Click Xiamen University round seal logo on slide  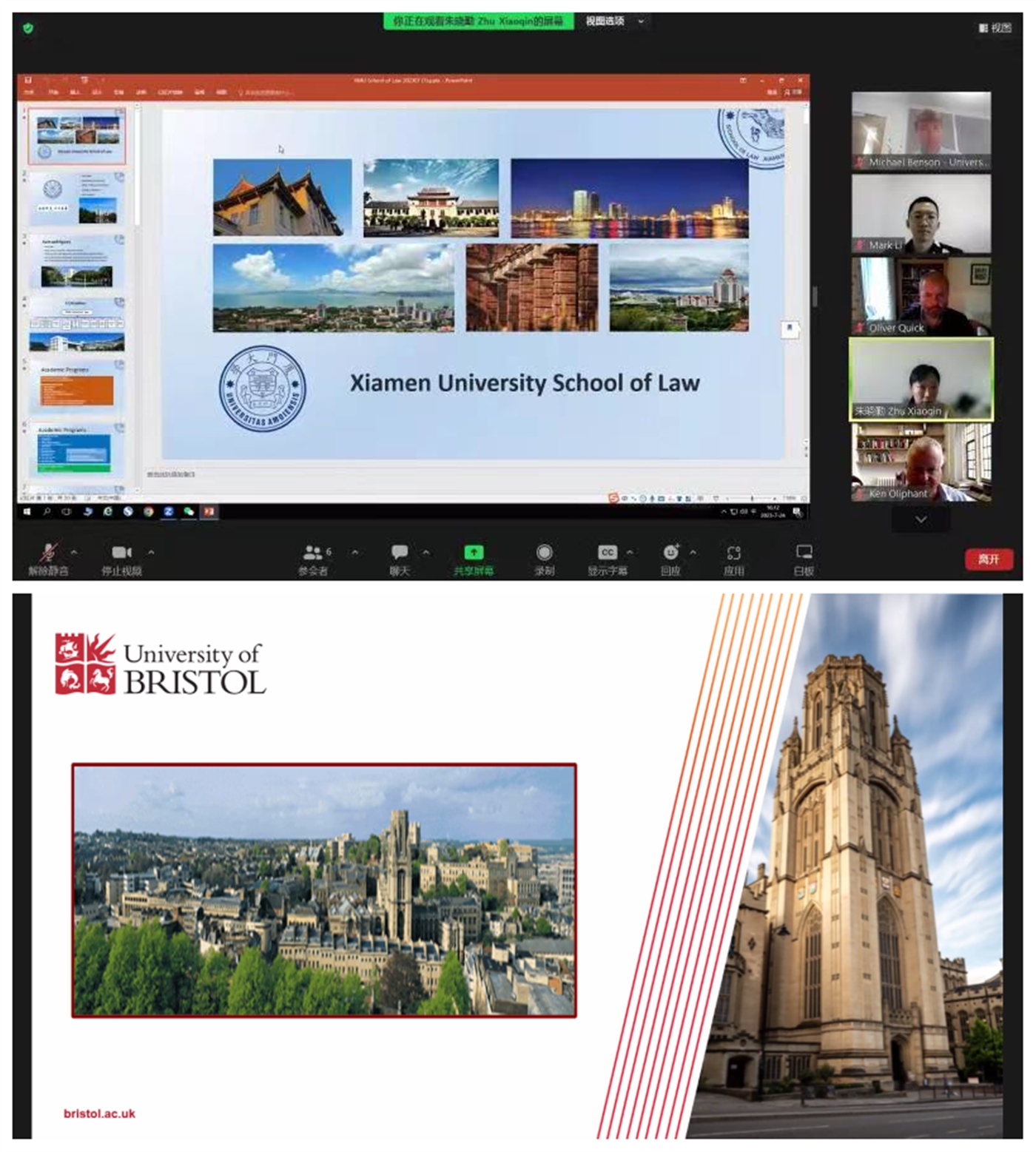click(x=262, y=388)
